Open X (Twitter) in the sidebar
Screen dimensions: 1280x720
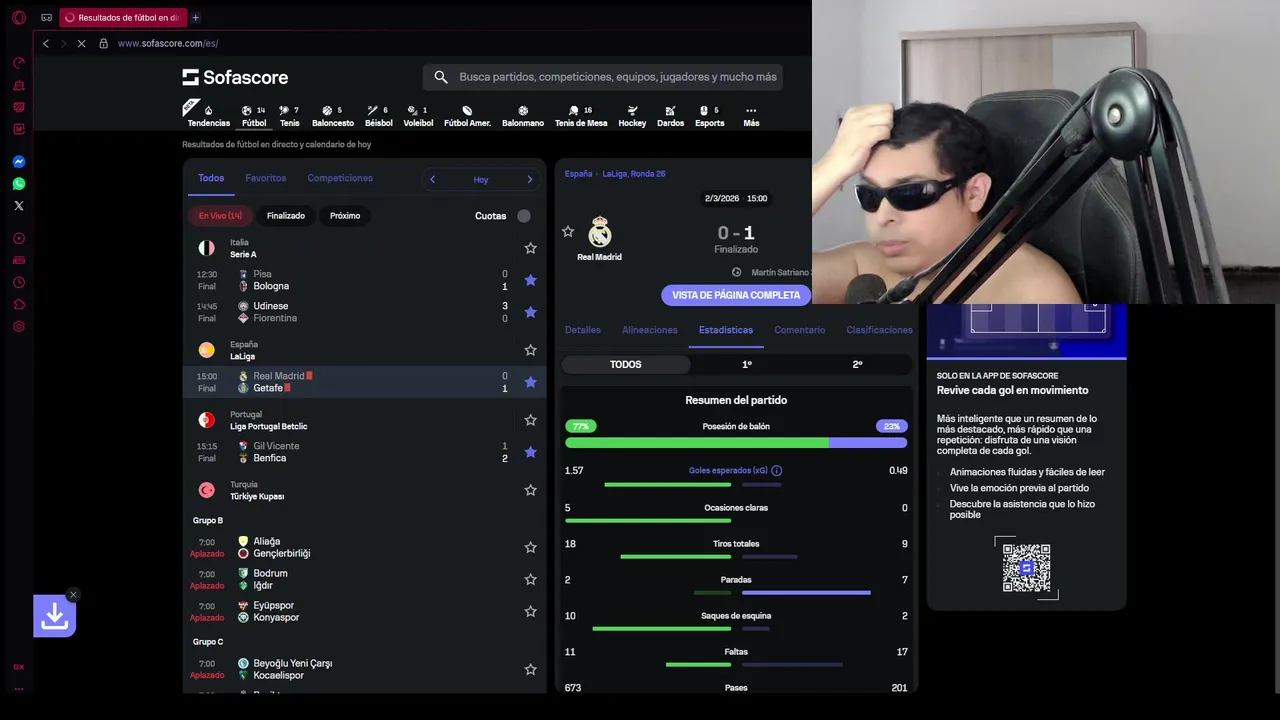[x=18, y=206]
